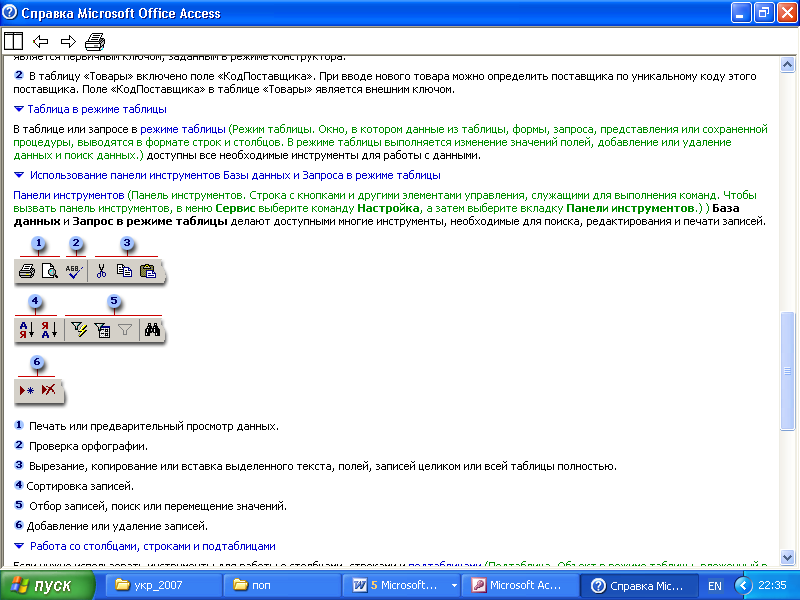Click the Copy icon in the toolbar illustration
The width and height of the screenshot is (800, 600).
pyautogui.click(x=124, y=270)
